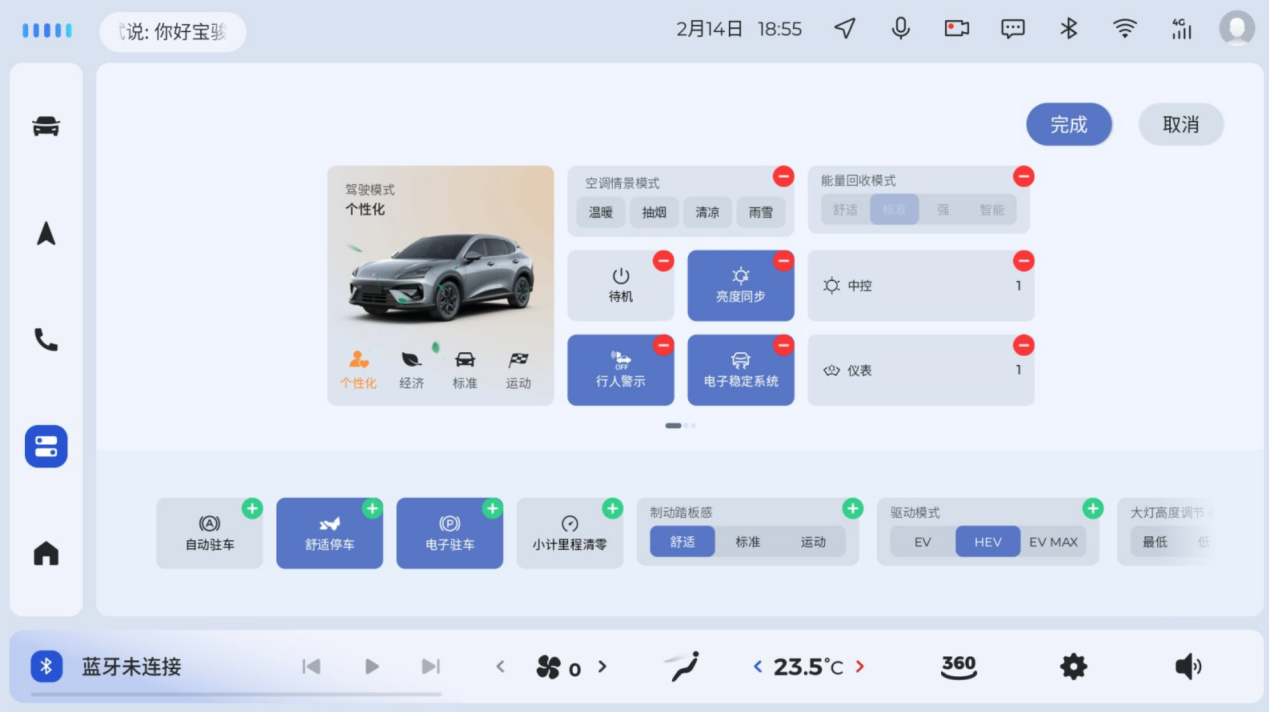The height and width of the screenshot is (712, 1269).
Task: Open the dashcam recorder icon
Action: point(957,29)
